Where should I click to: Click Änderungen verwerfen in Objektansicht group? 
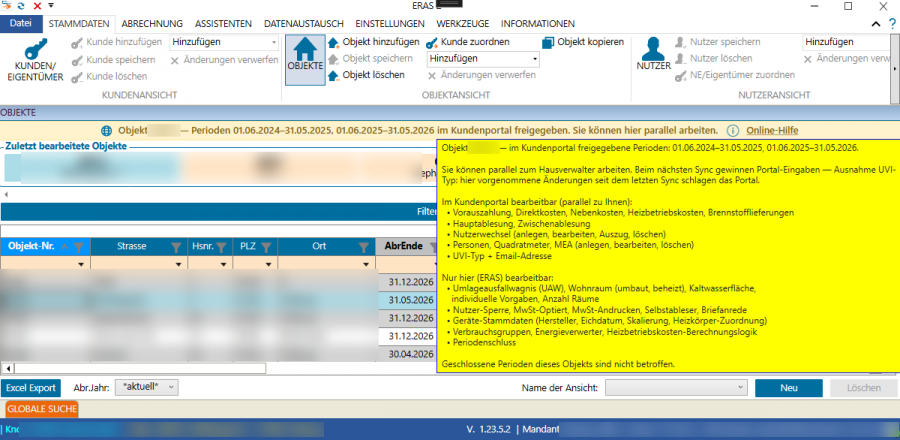click(x=482, y=75)
